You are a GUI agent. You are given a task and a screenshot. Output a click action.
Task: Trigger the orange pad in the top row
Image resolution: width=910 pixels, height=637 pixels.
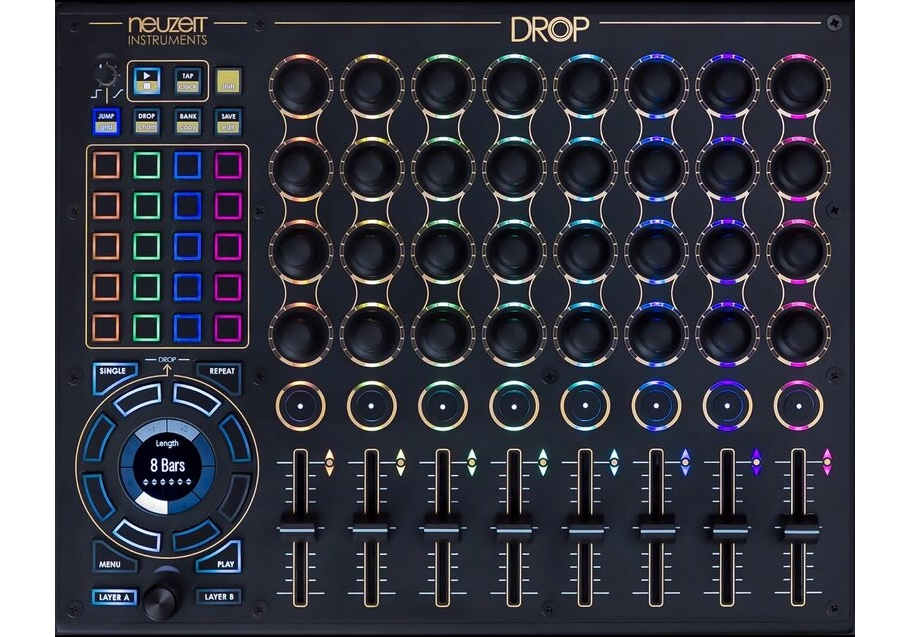106,165
